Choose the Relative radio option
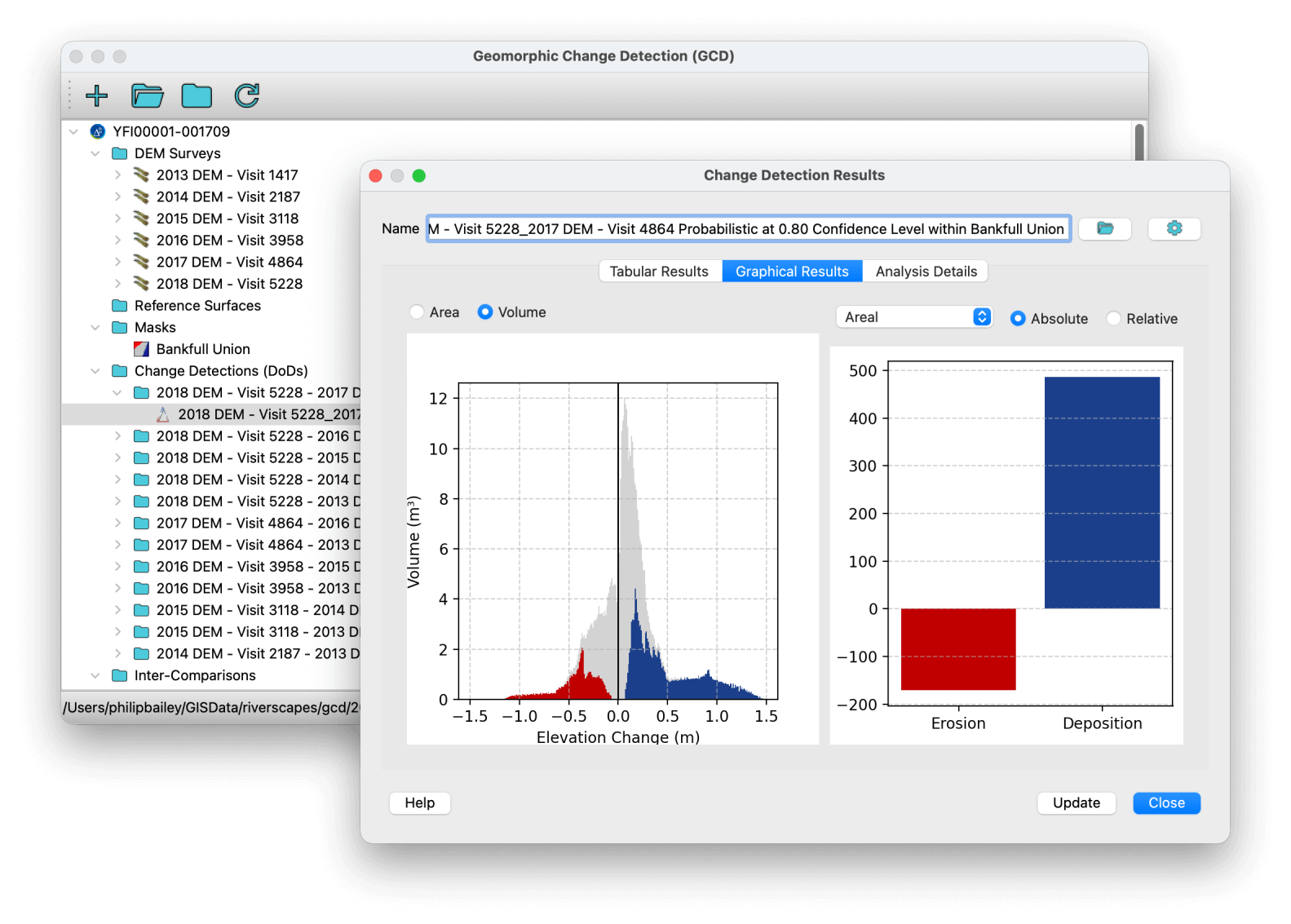 [x=1113, y=319]
